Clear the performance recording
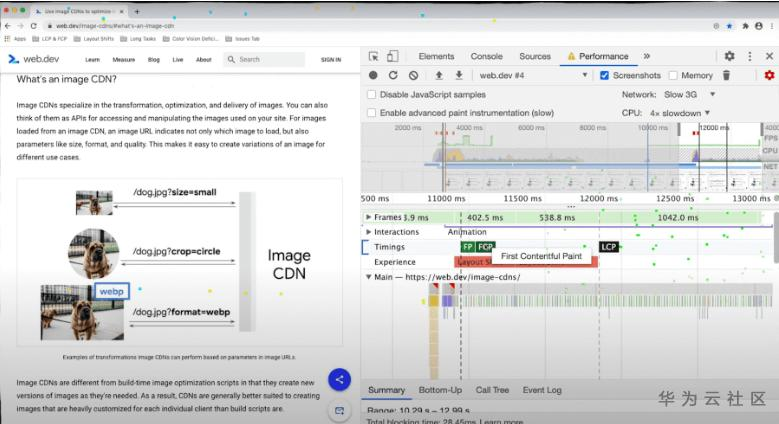 point(413,75)
